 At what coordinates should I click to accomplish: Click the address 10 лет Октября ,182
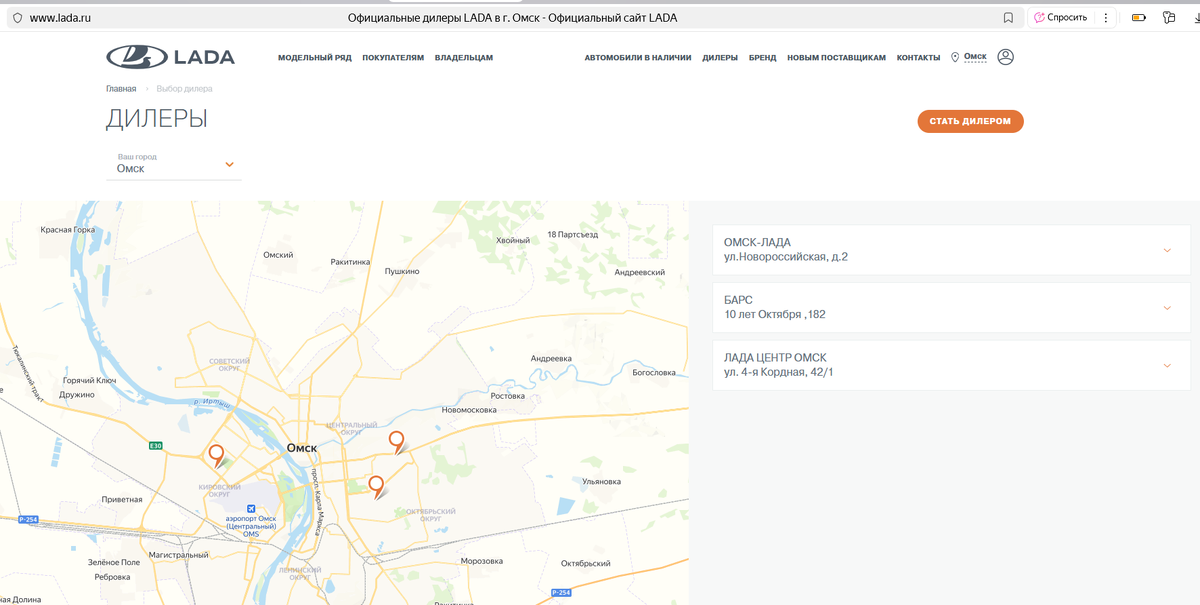(x=775, y=315)
